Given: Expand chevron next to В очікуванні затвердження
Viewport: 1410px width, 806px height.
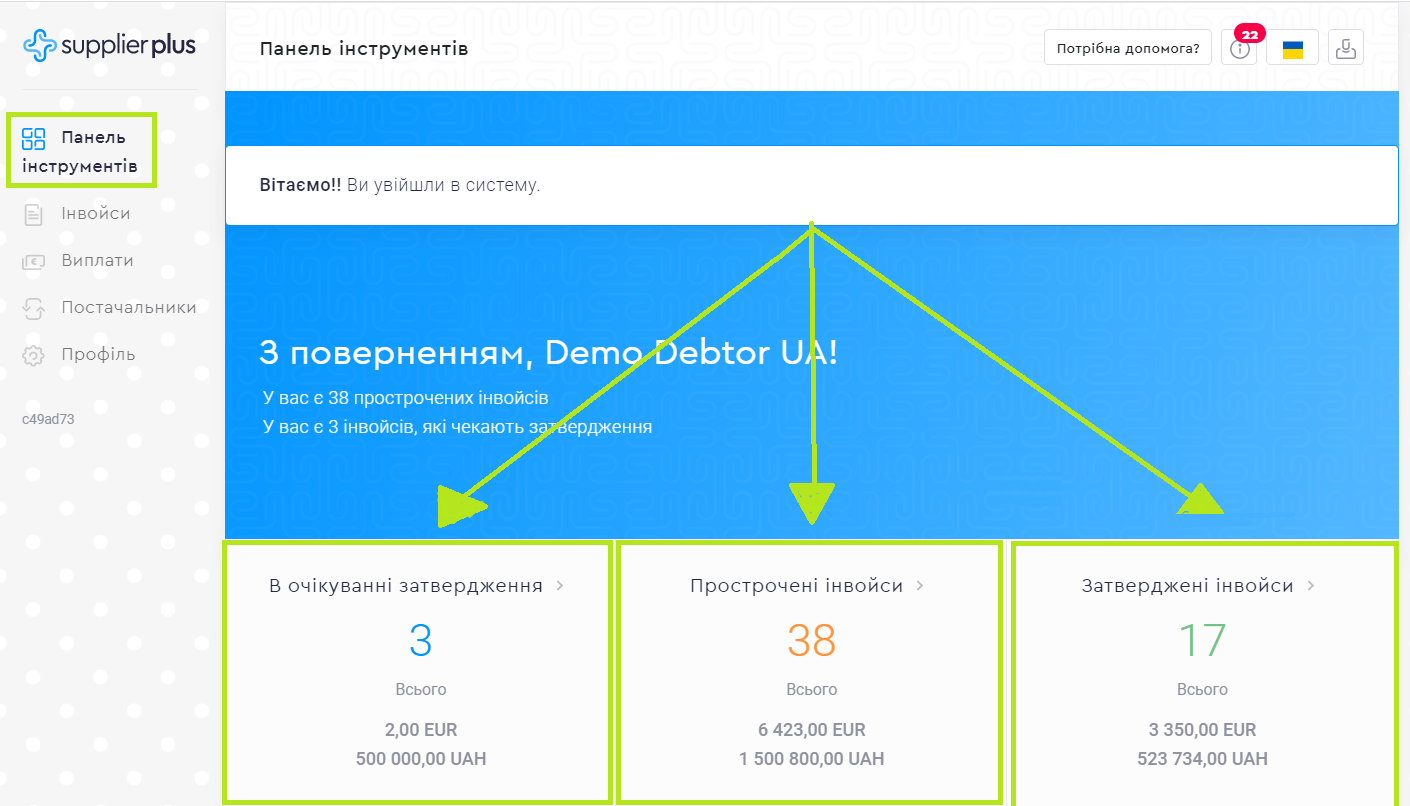Looking at the screenshot, I should pos(560,586).
